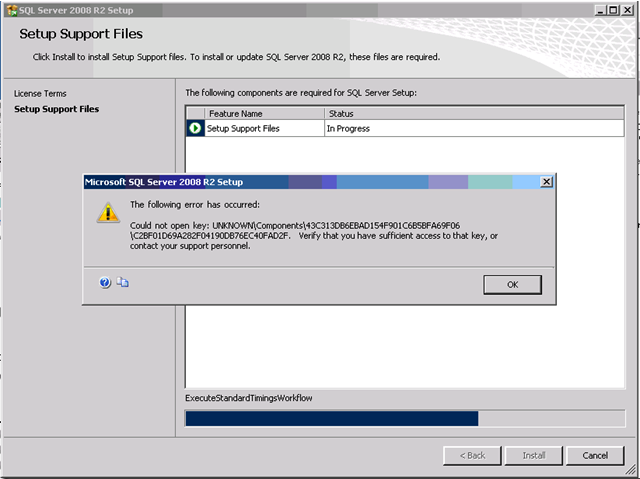The image size is (640, 479).
Task: Minimize the SQL Server 2008 R2 Setup window
Action: pos(600,10)
